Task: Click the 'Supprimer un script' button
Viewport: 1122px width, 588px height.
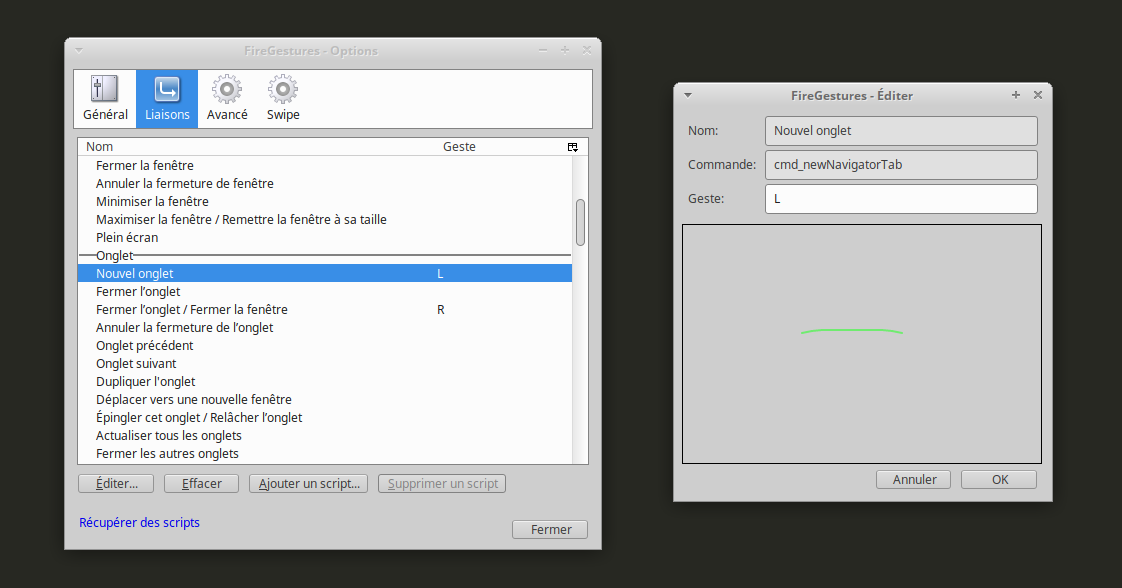Action: (442, 484)
